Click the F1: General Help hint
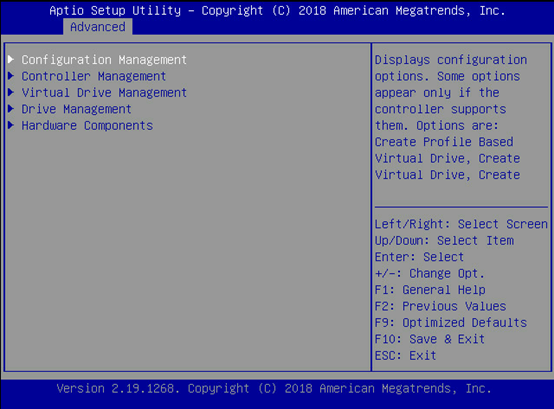554x409 pixels. (430, 290)
